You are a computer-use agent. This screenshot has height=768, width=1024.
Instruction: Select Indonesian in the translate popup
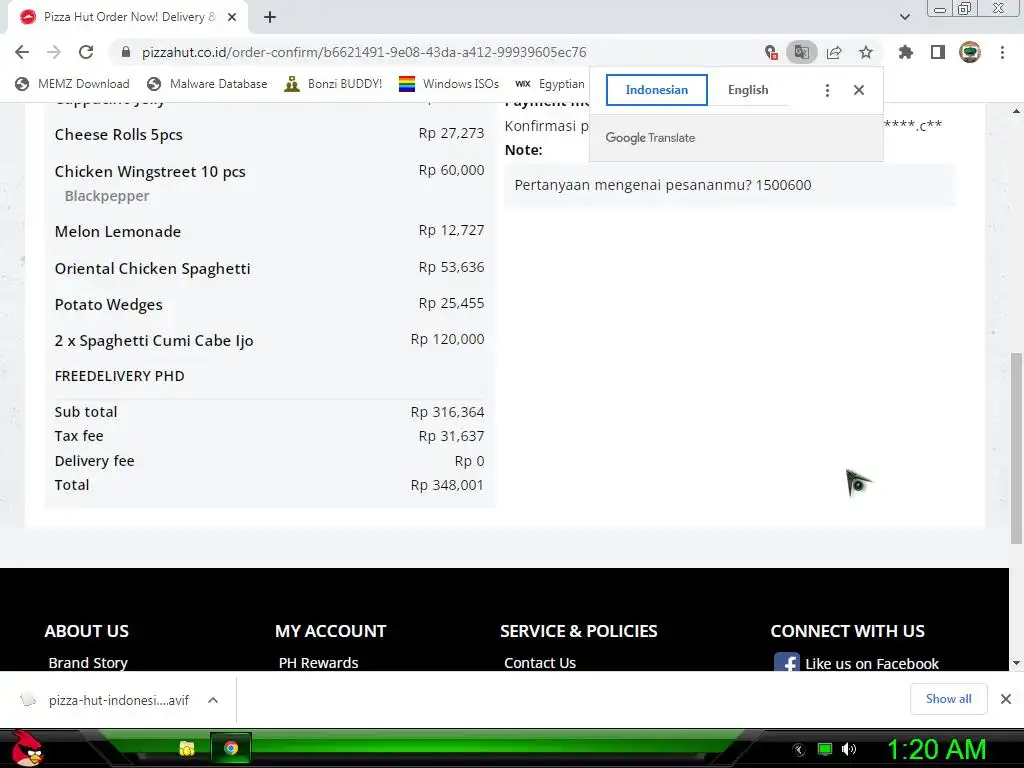[656, 90]
